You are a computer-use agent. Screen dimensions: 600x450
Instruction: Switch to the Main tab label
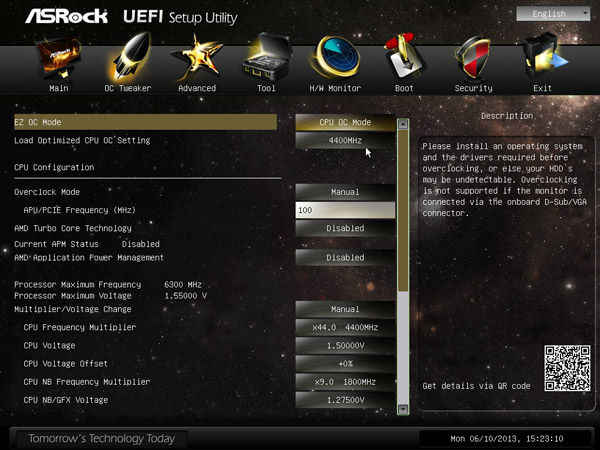[x=59, y=88]
